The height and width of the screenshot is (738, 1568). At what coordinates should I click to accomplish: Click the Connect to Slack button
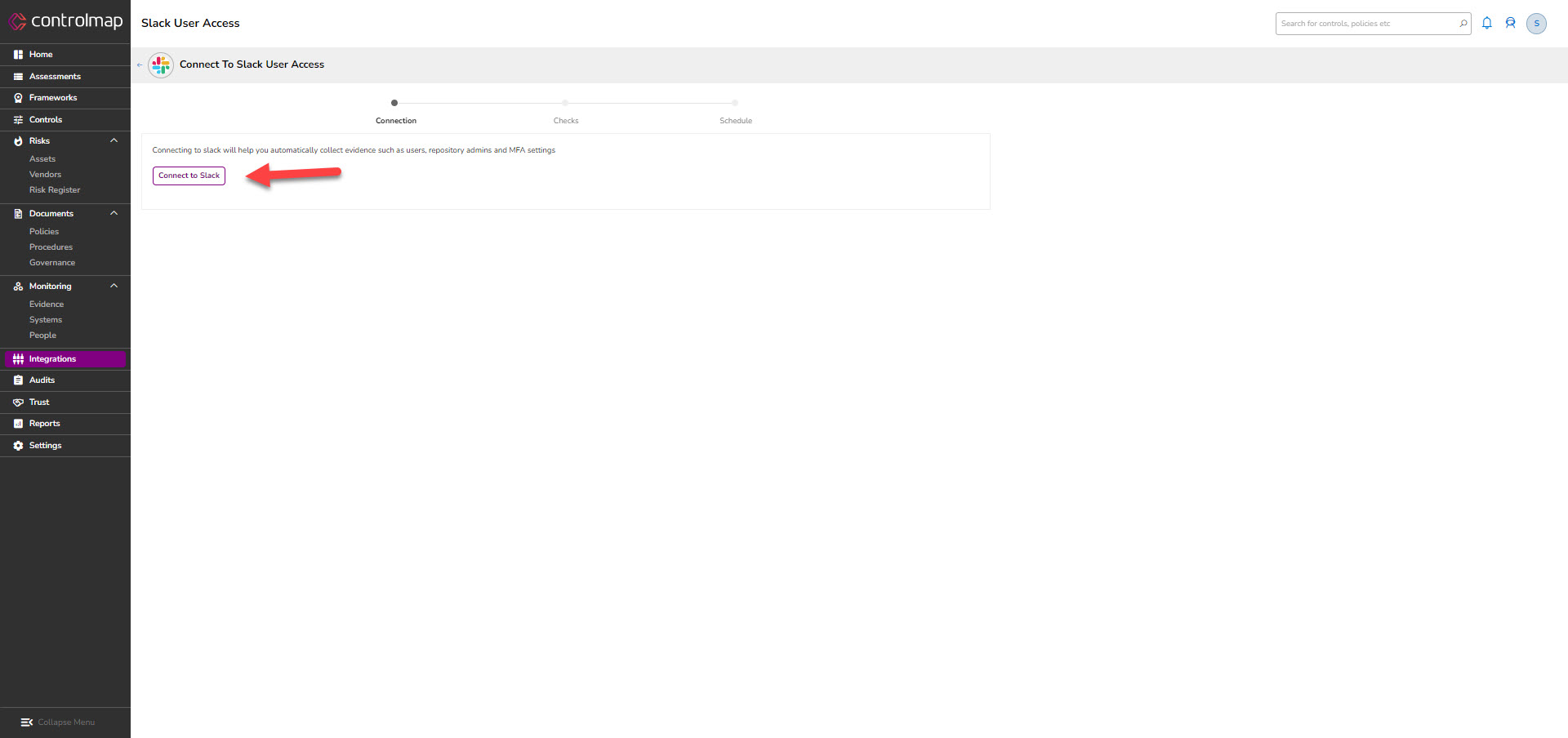pos(189,176)
